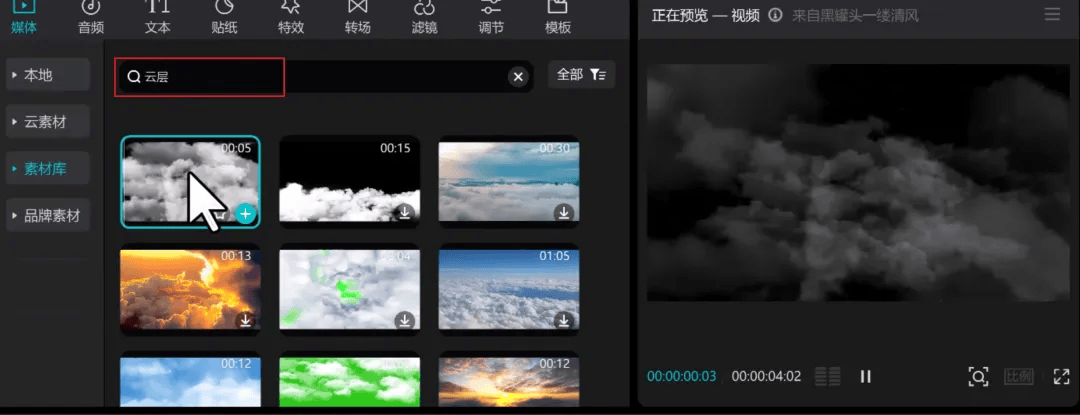
Task: Add the 00:05 cloud clip with plus icon
Action: [245, 214]
